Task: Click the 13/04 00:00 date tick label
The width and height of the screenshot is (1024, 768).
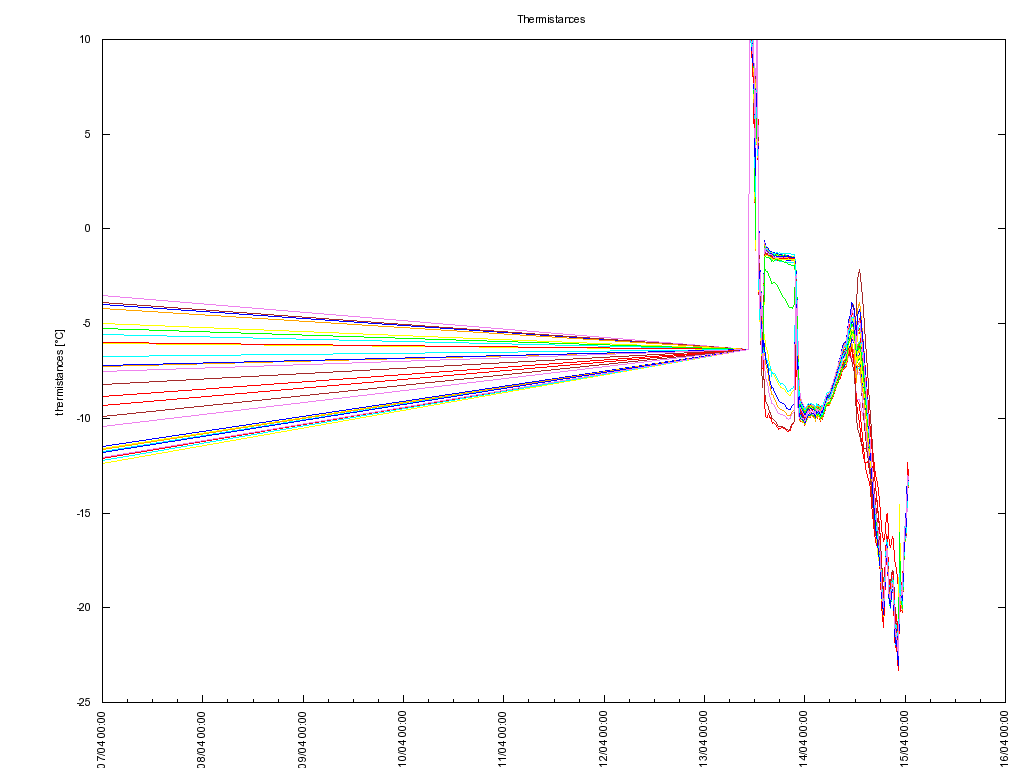Action: [704, 738]
